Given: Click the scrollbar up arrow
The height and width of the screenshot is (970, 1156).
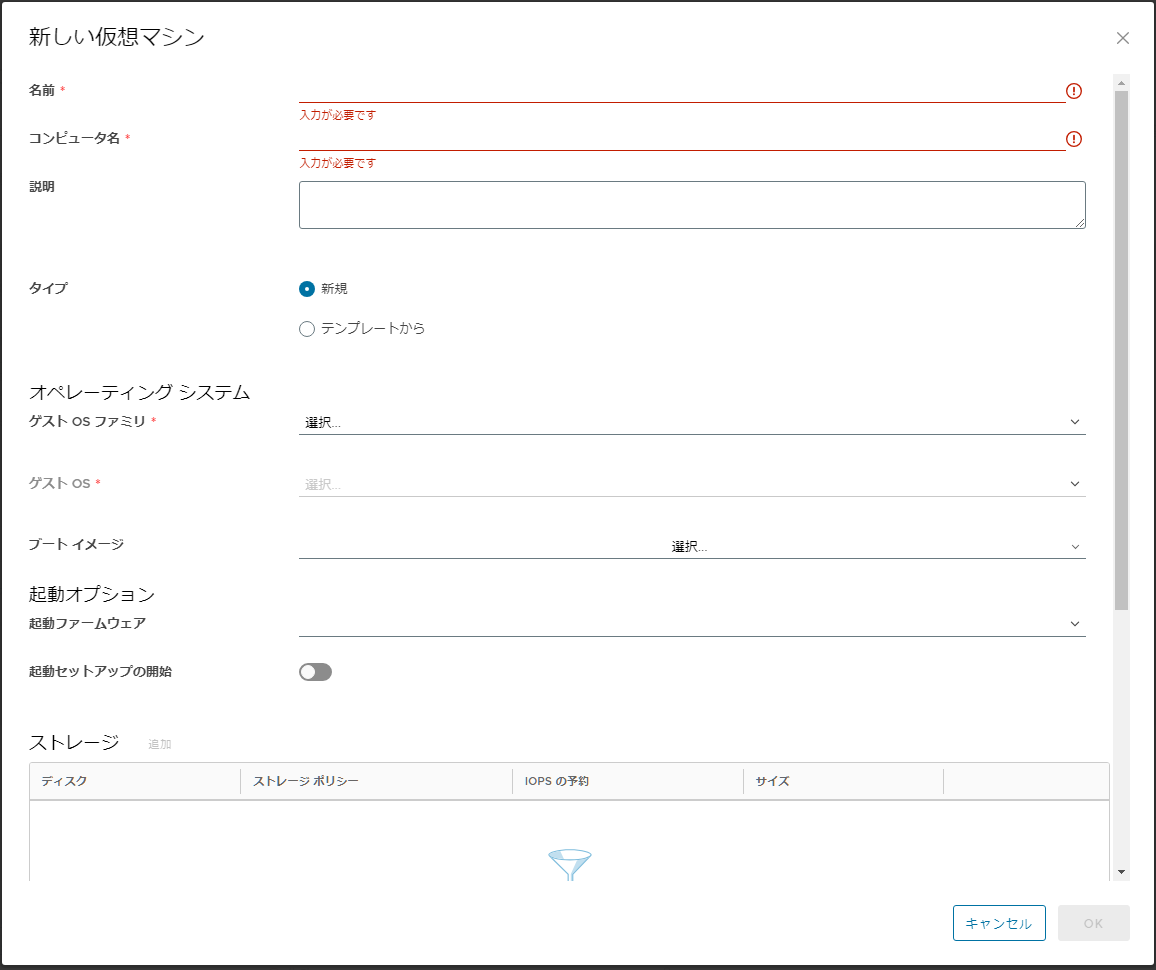Looking at the screenshot, I should click(1121, 83).
